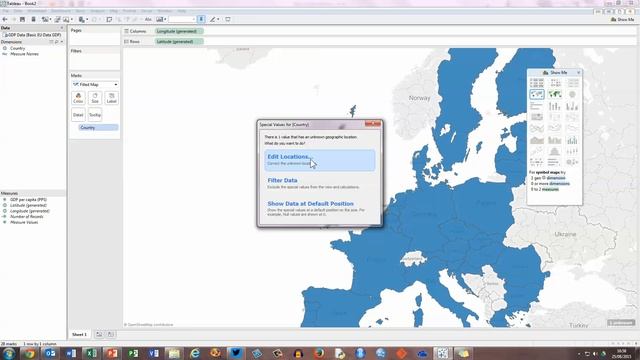The image size is (640, 360).
Task: Open dropdown arrow beside Clear Sheet icon
Action: point(72,19)
